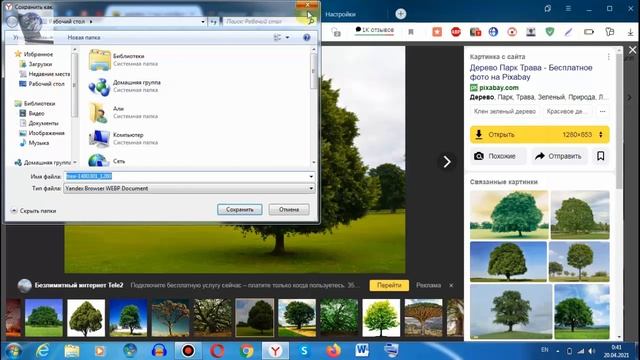The width and height of the screenshot is (640, 360).
Task: Select Библиотеки in the navigation pane tree
Action: click(x=35, y=104)
